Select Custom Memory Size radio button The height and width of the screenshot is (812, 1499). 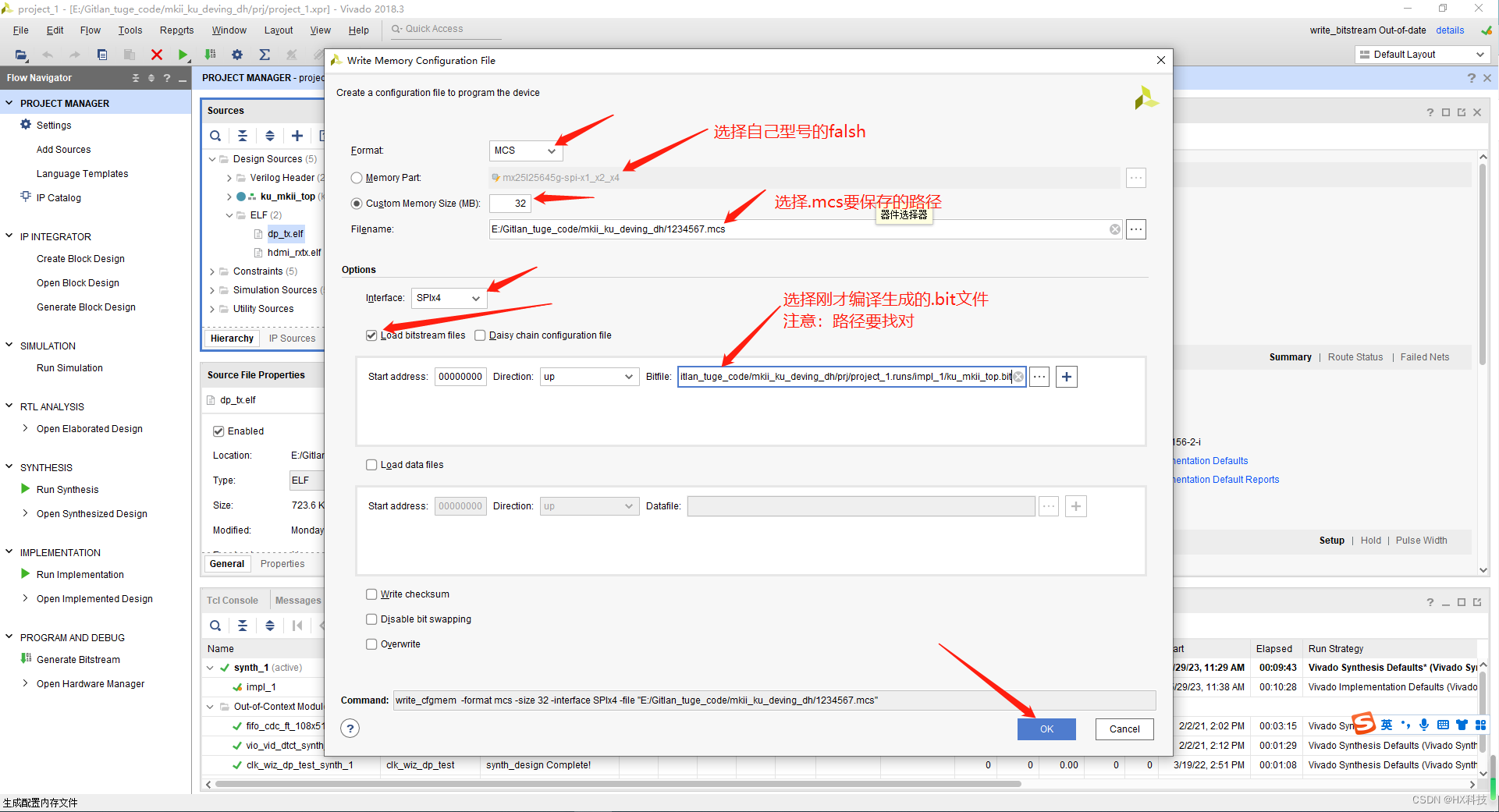click(x=357, y=204)
